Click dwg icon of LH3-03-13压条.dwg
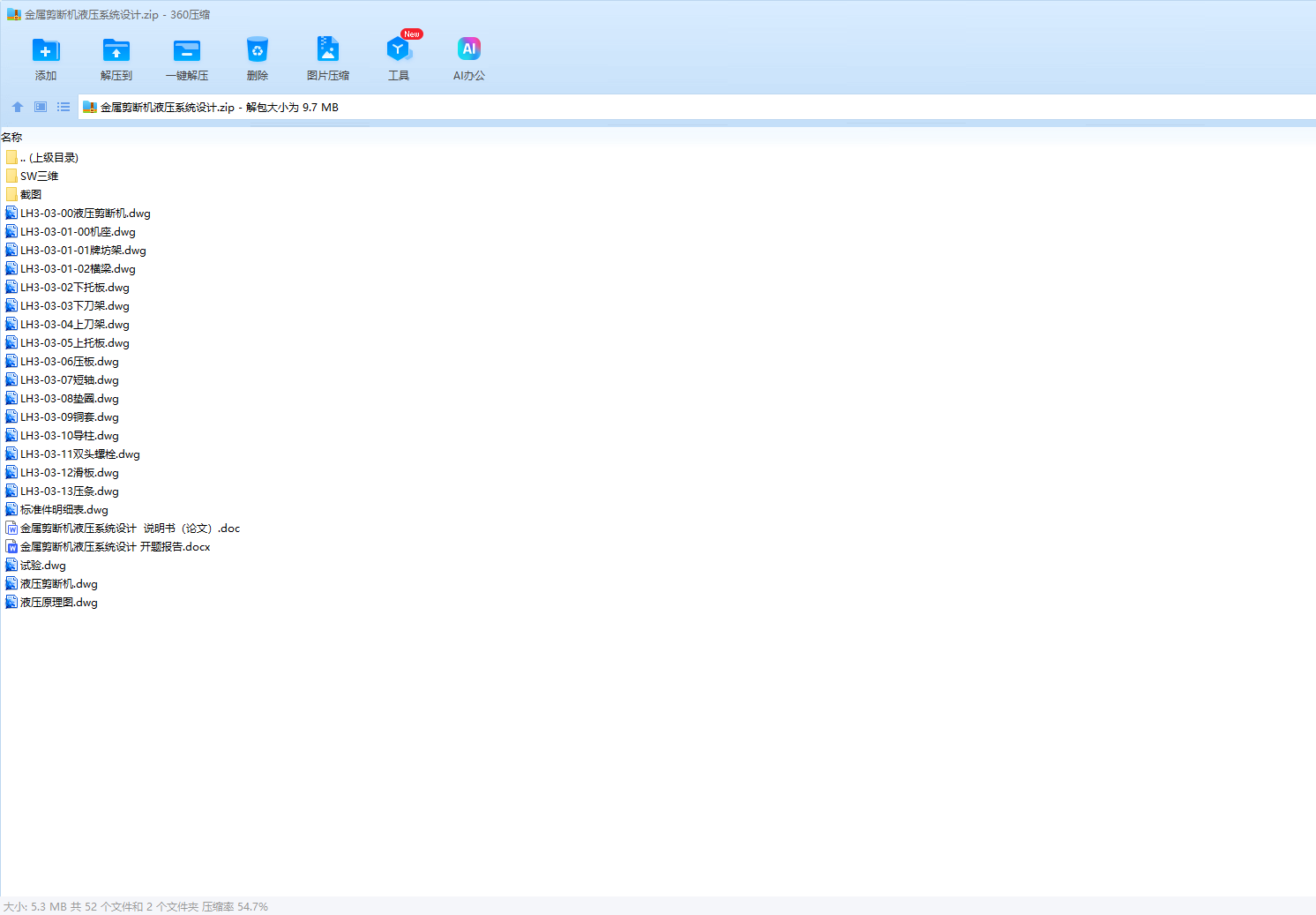Viewport: 1316px width, 915px height. (11, 491)
